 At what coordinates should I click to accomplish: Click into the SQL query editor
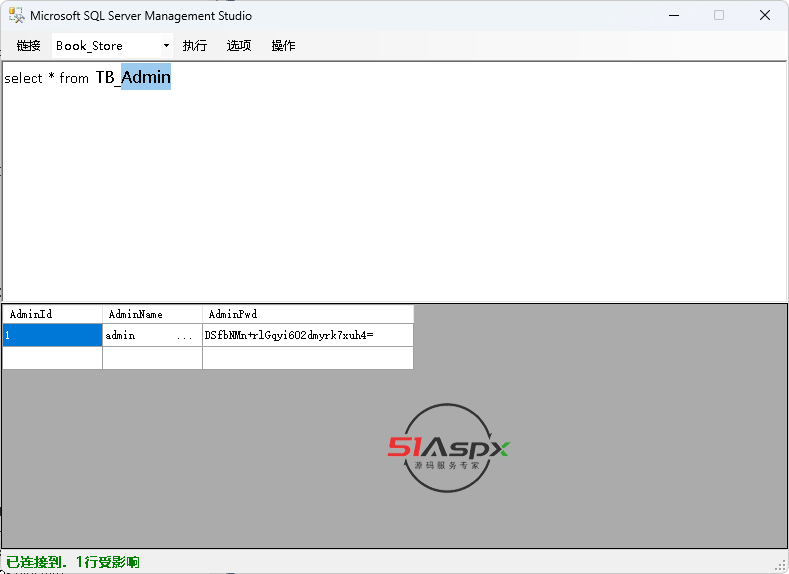coord(394,181)
